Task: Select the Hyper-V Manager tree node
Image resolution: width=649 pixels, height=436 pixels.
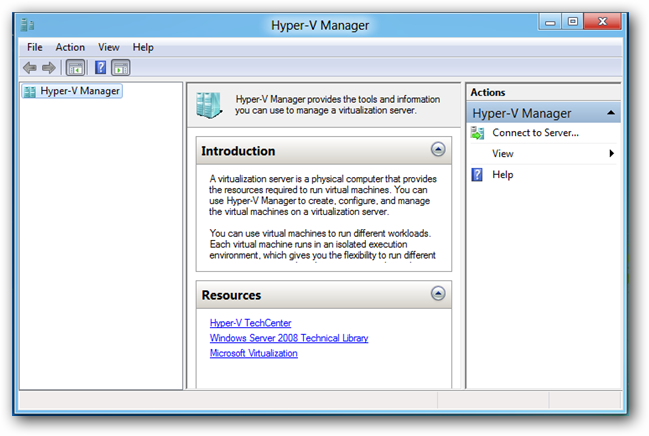Action: click(72, 91)
